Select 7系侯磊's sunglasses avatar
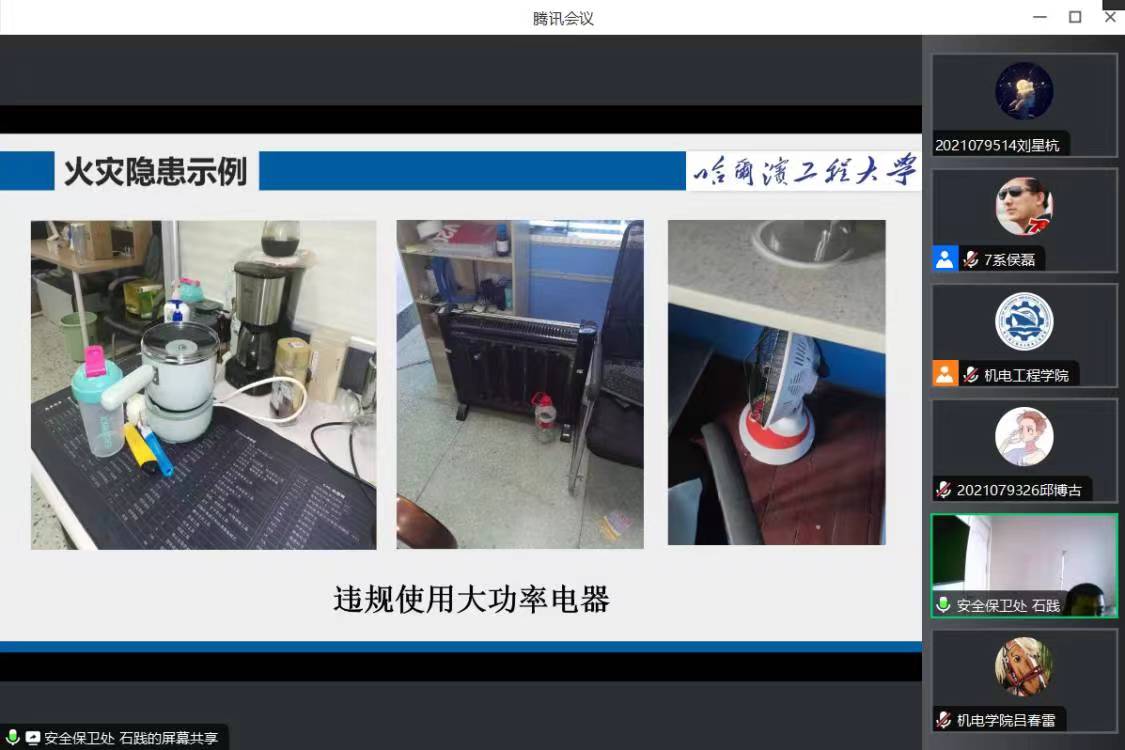 (1024, 206)
